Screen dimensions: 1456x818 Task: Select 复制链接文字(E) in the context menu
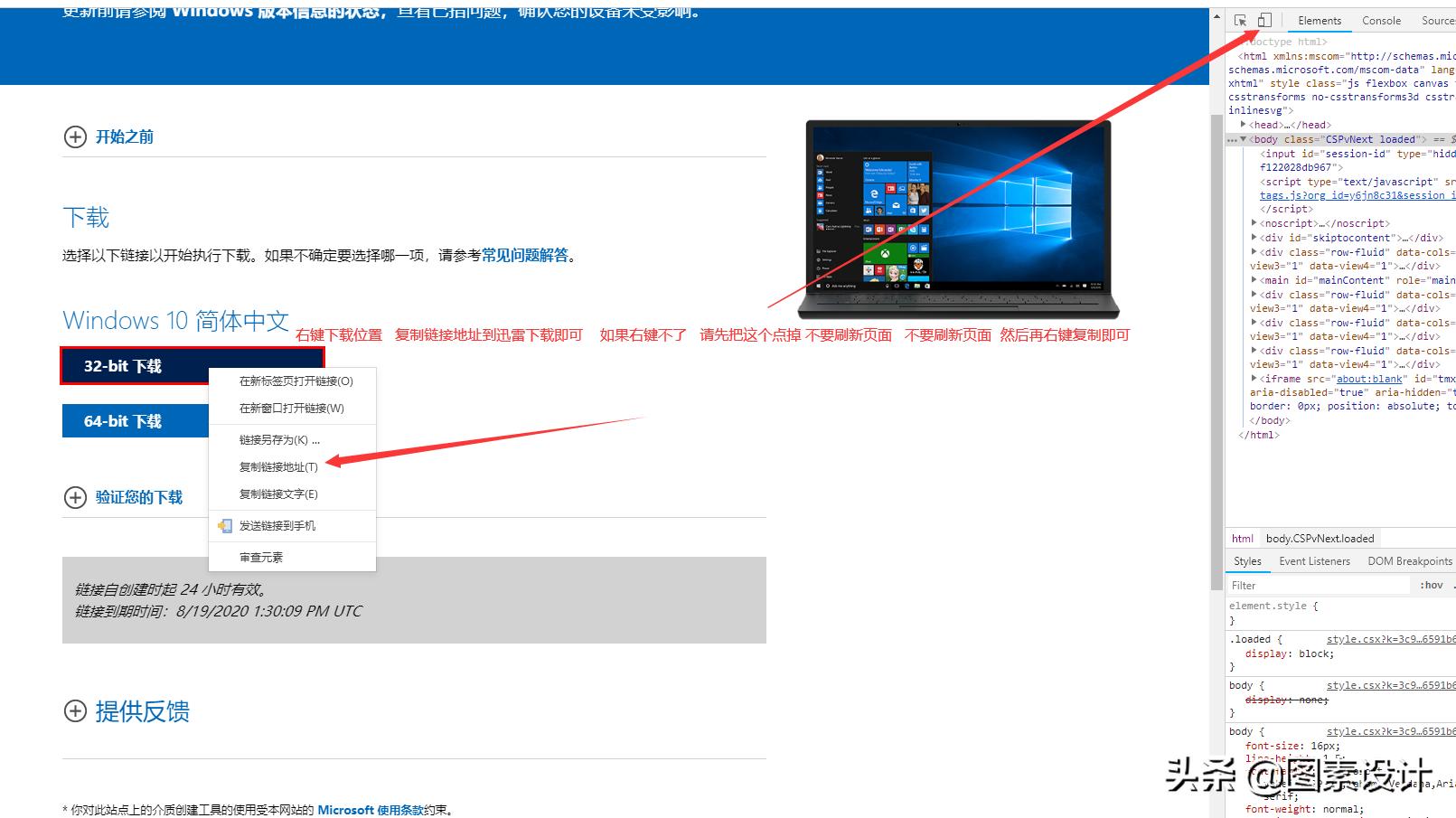pyautogui.click(x=292, y=494)
